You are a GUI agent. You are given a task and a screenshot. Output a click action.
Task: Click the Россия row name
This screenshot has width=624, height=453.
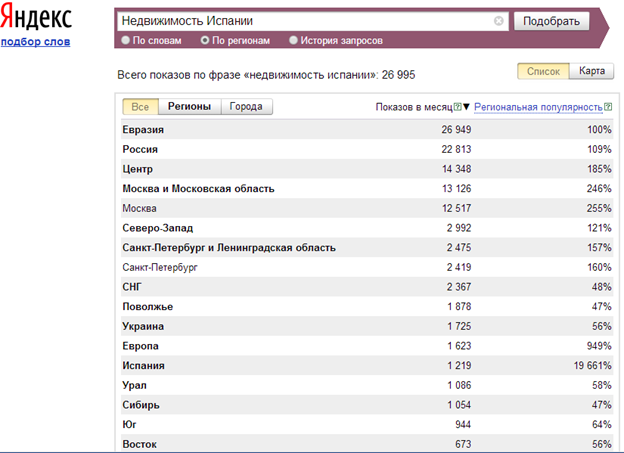(x=140, y=149)
